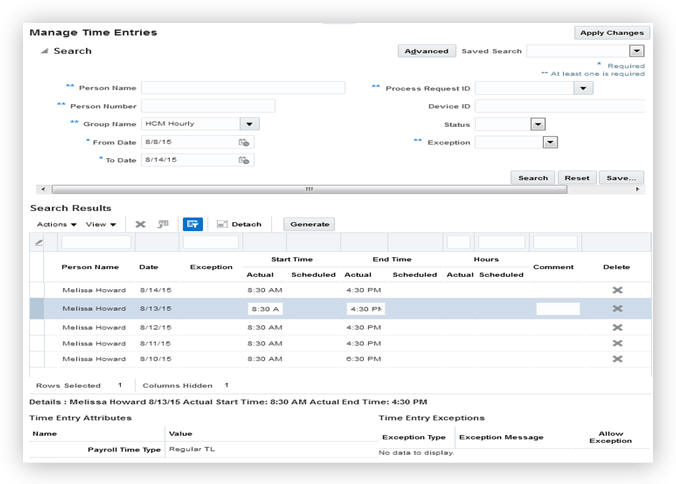Click the Apply Changes button
676x484 pixels.
point(610,32)
